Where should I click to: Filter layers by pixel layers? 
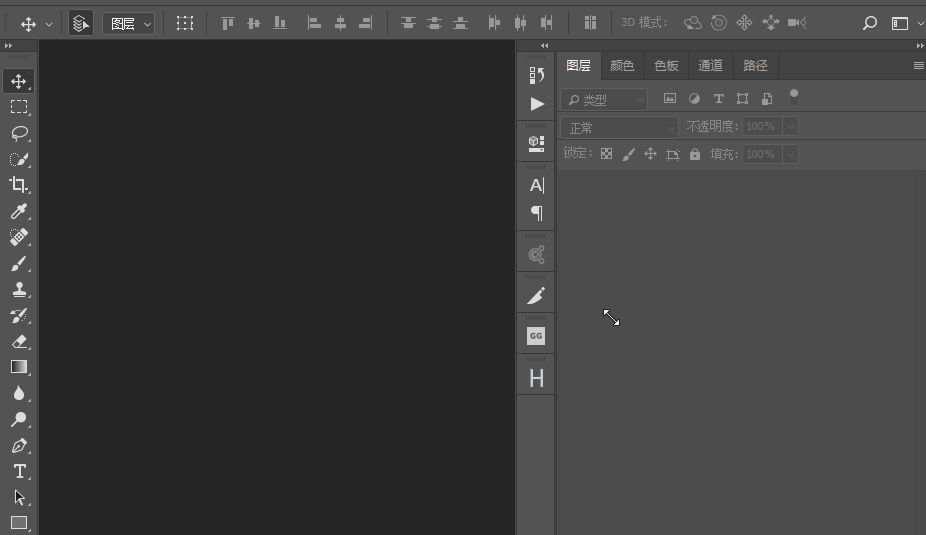point(670,99)
